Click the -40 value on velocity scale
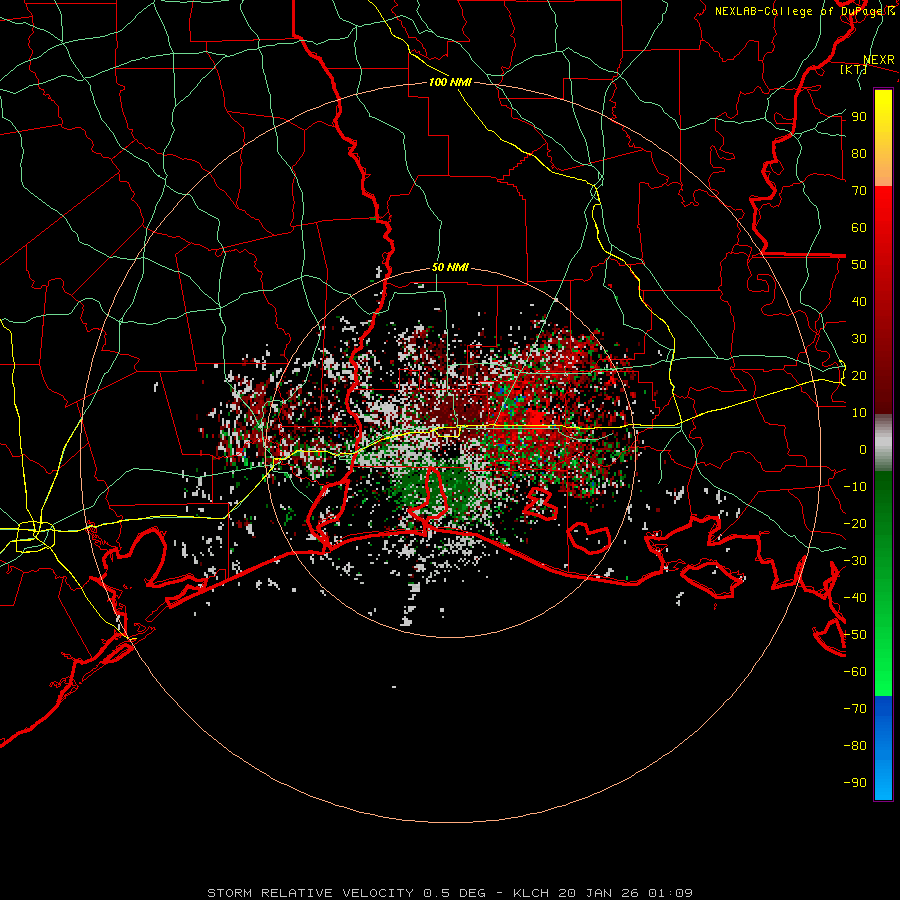Screen dimensions: 900x900 [x=855, y=598]
